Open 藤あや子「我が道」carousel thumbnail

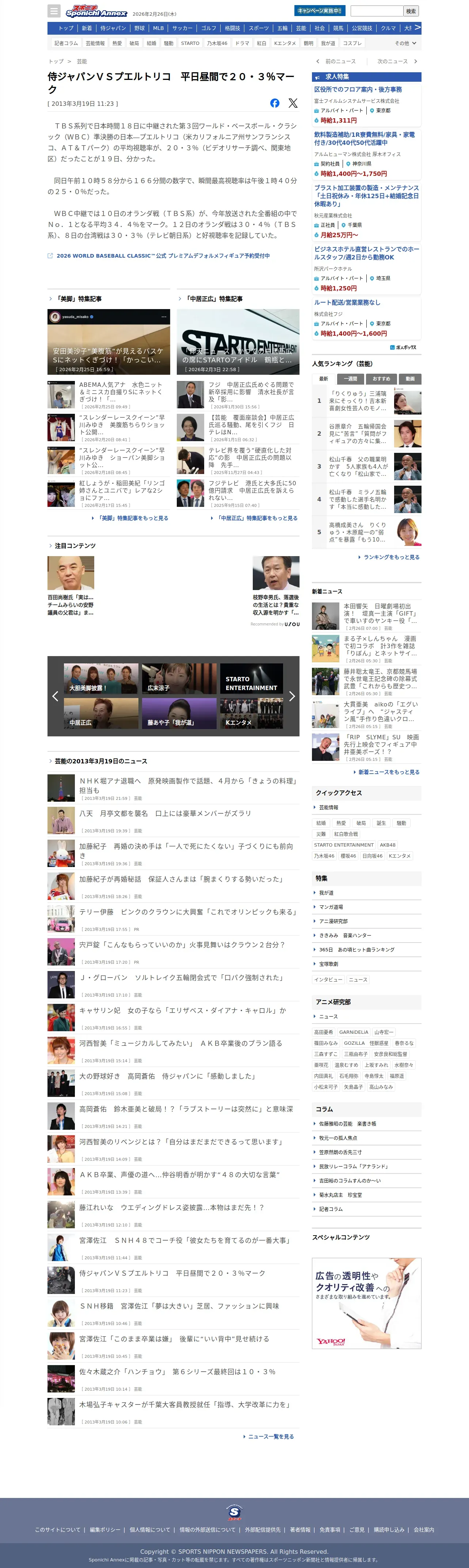coord(179,713)
